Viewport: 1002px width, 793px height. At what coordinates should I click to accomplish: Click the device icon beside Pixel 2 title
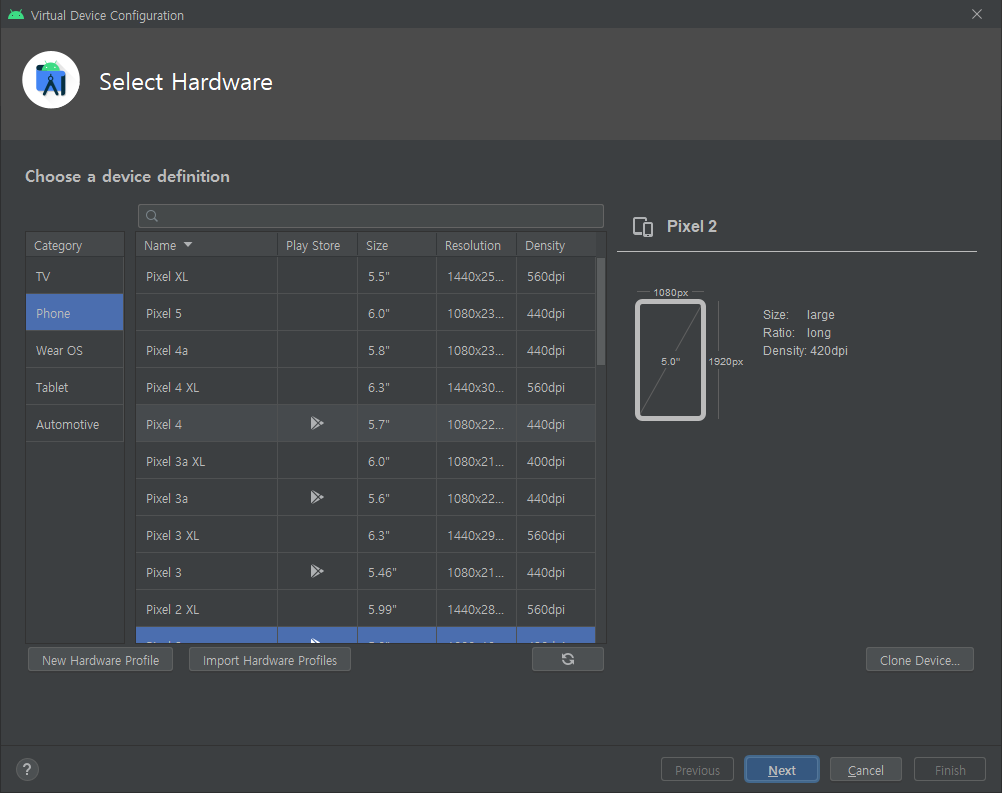(643, 227)
